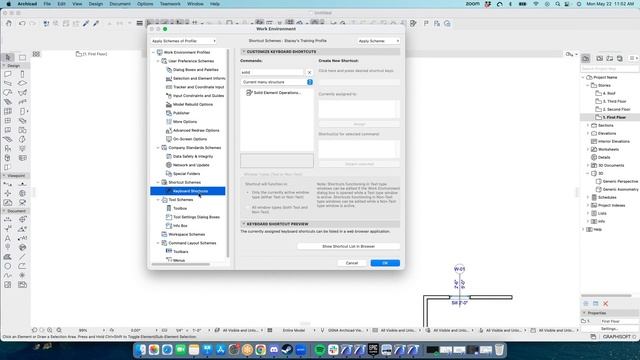The width and height of the screenshot is (640, 360).
Task: Select Tool Settings Dialog Boxes tree item
Action: (x=196, y=217)
